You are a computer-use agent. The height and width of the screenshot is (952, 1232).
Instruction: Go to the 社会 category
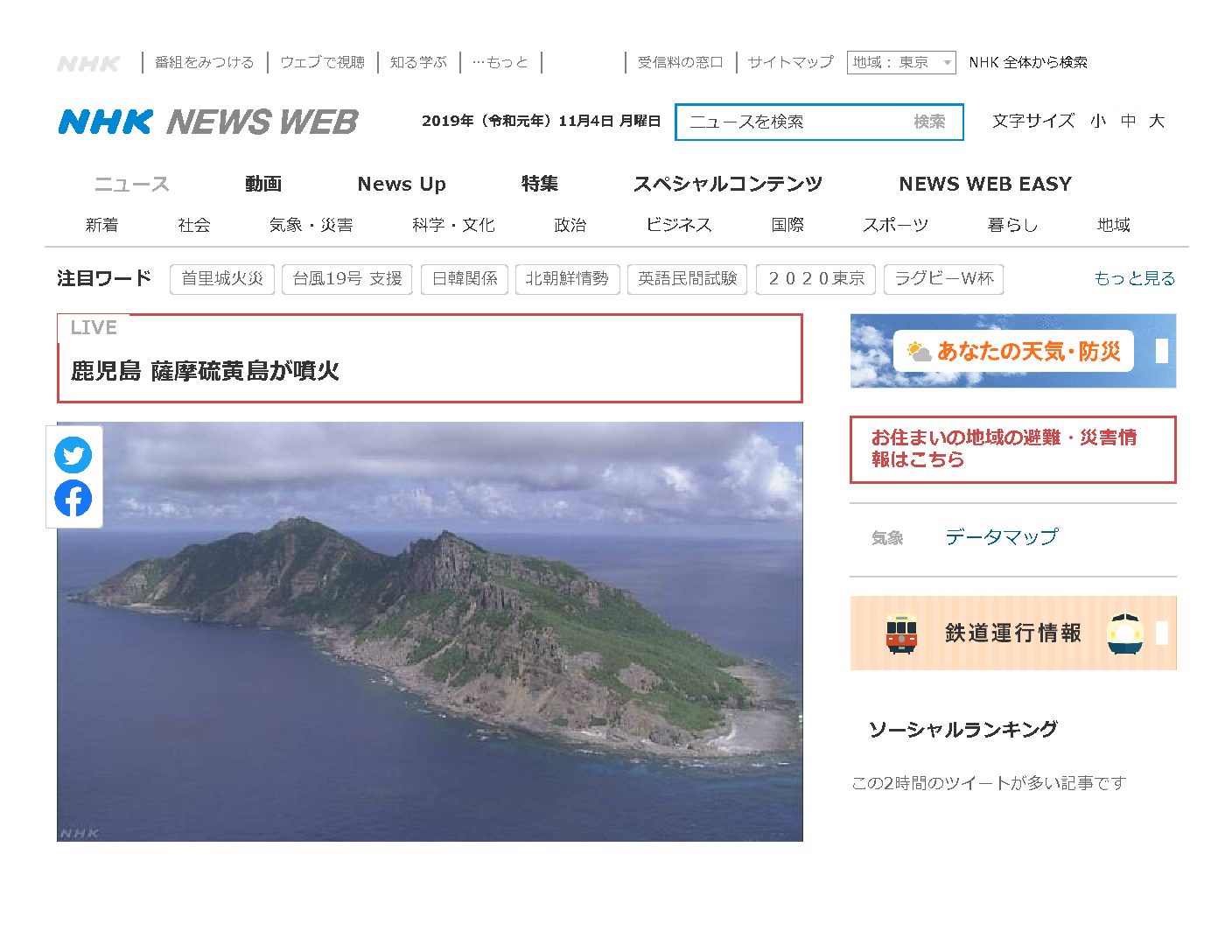click(x=194, y=225)
